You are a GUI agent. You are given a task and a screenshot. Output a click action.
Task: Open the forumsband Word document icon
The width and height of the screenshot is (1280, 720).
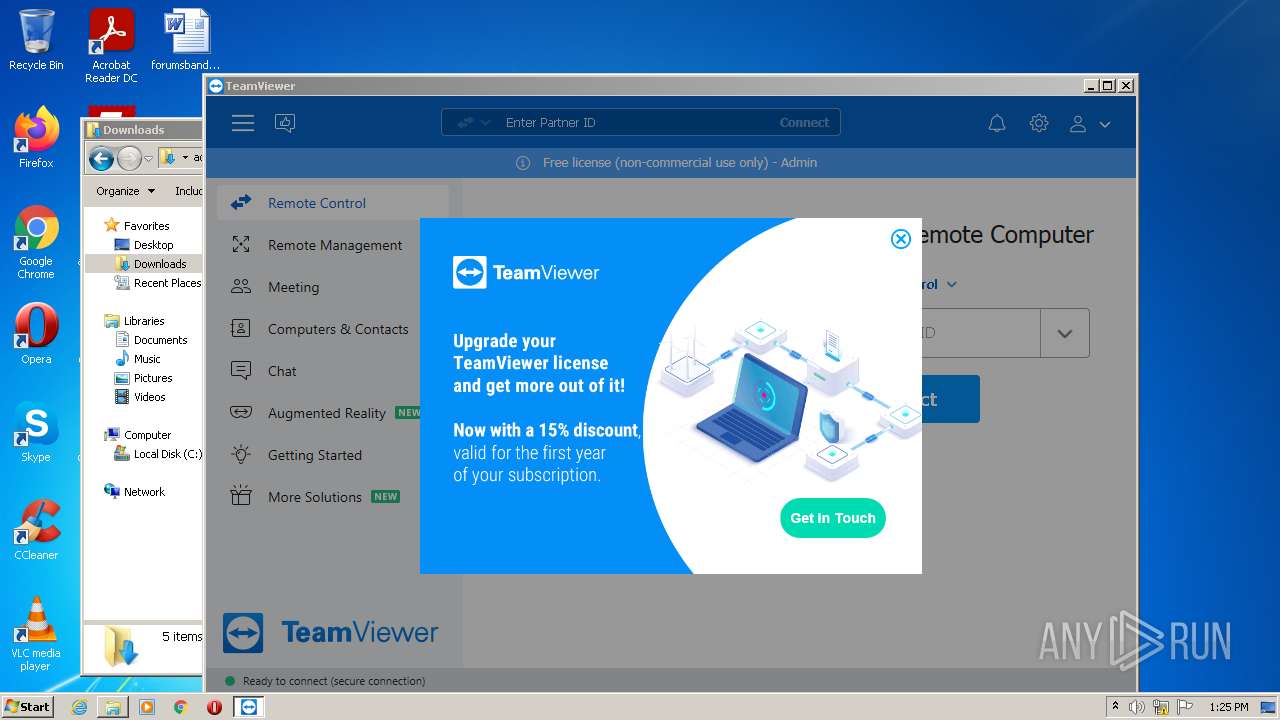coord(186,40)
